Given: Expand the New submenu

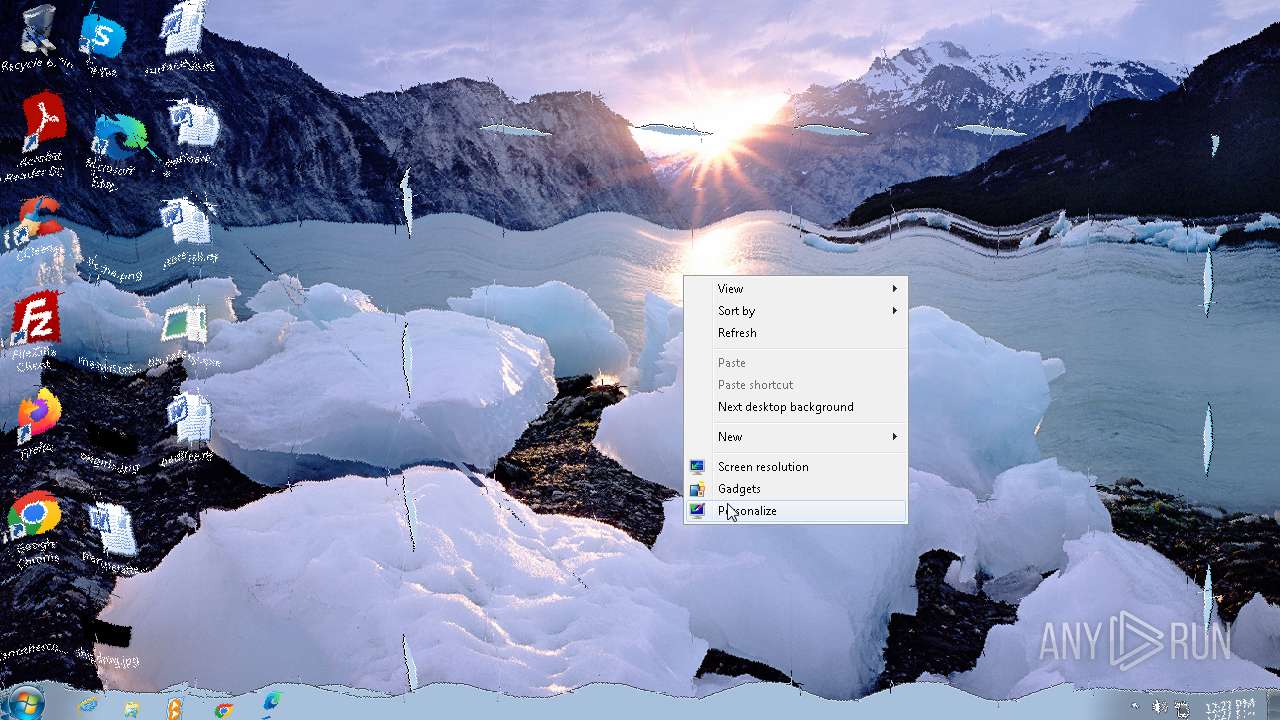Looking at the screenshot, I should point(796,436).
